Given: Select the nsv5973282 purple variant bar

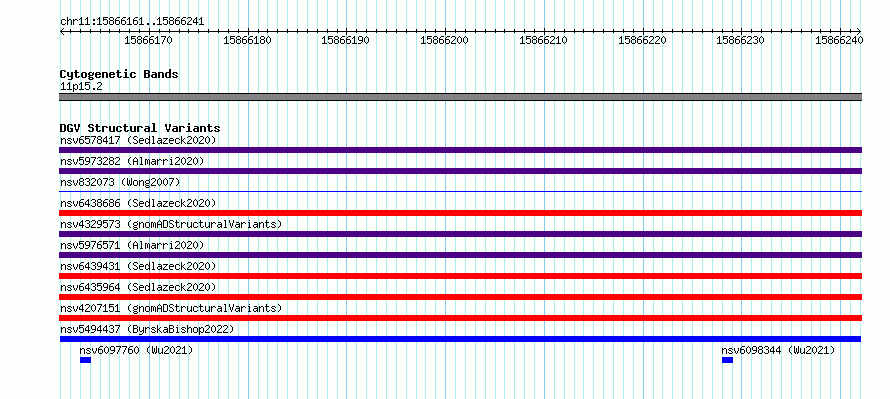Looking at the screenshot, I should click(461, 171).
